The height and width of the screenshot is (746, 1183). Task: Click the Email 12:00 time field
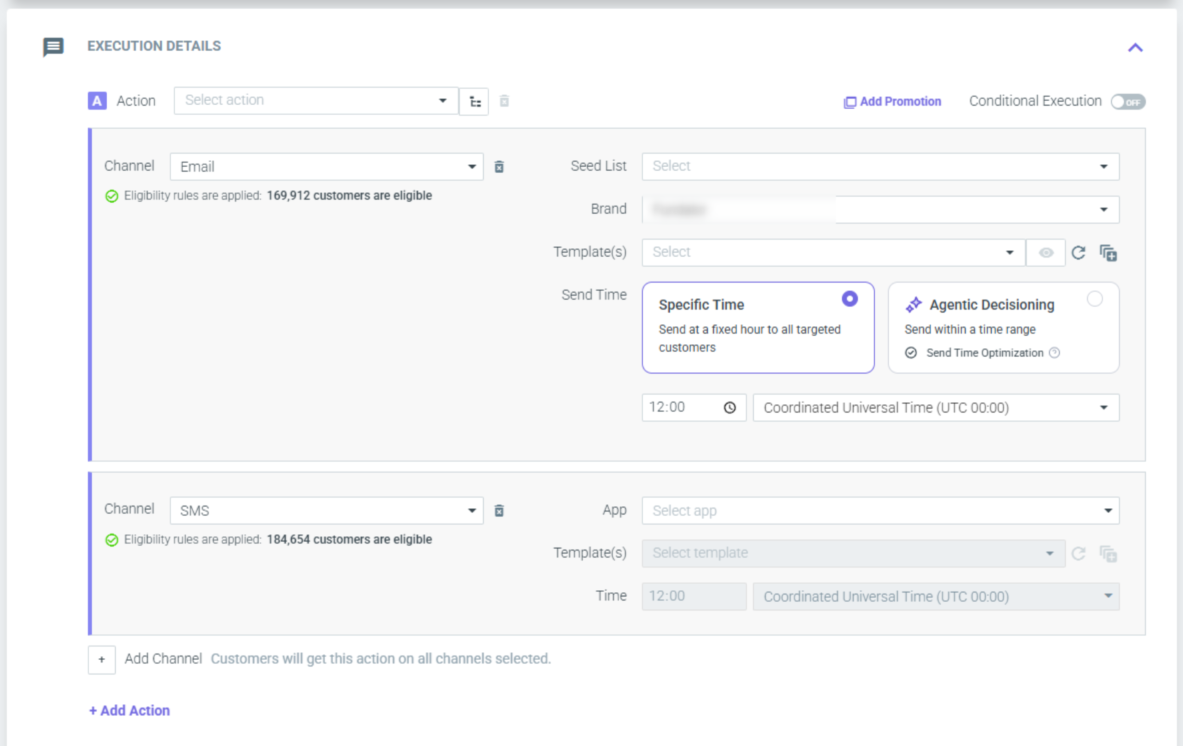(693, 407)
